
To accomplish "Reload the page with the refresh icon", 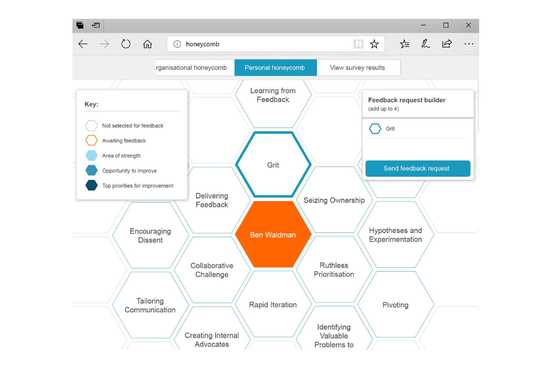I will [x=126, y=44].
